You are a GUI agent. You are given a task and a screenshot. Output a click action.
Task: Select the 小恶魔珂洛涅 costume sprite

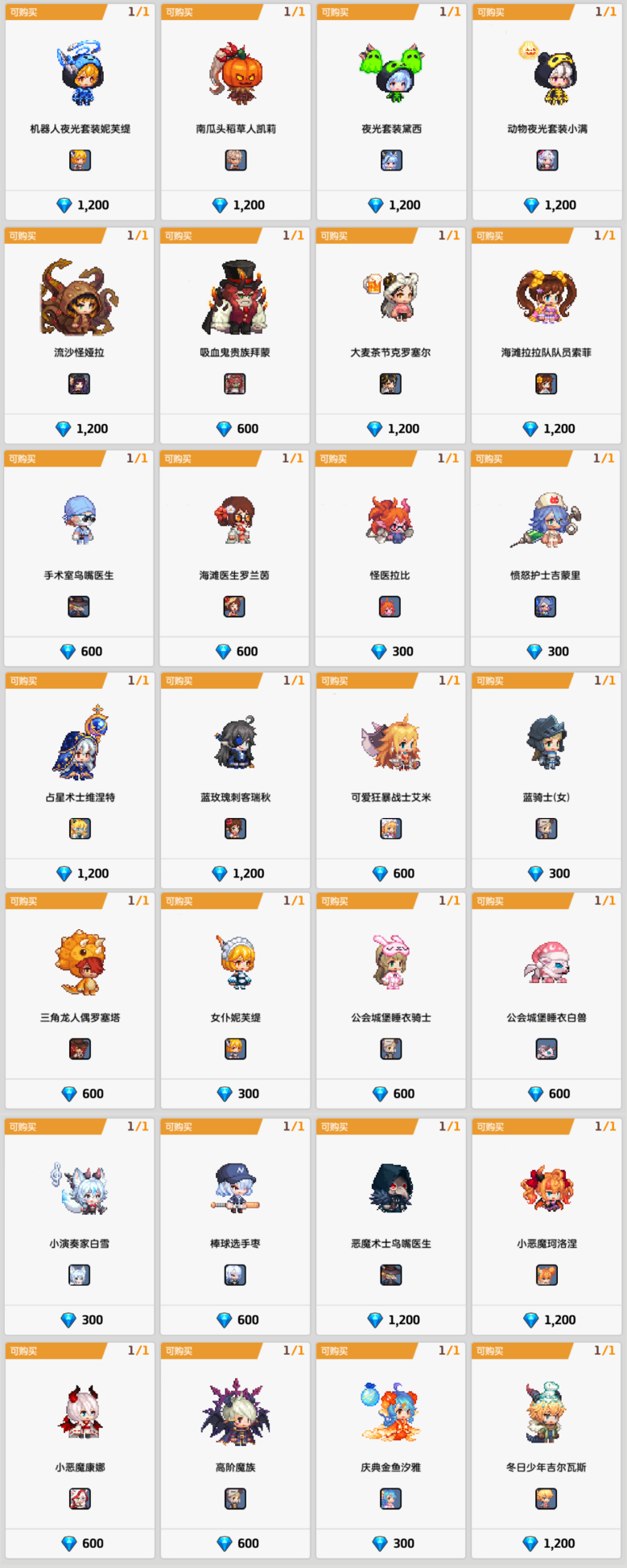pos(547,1188)
